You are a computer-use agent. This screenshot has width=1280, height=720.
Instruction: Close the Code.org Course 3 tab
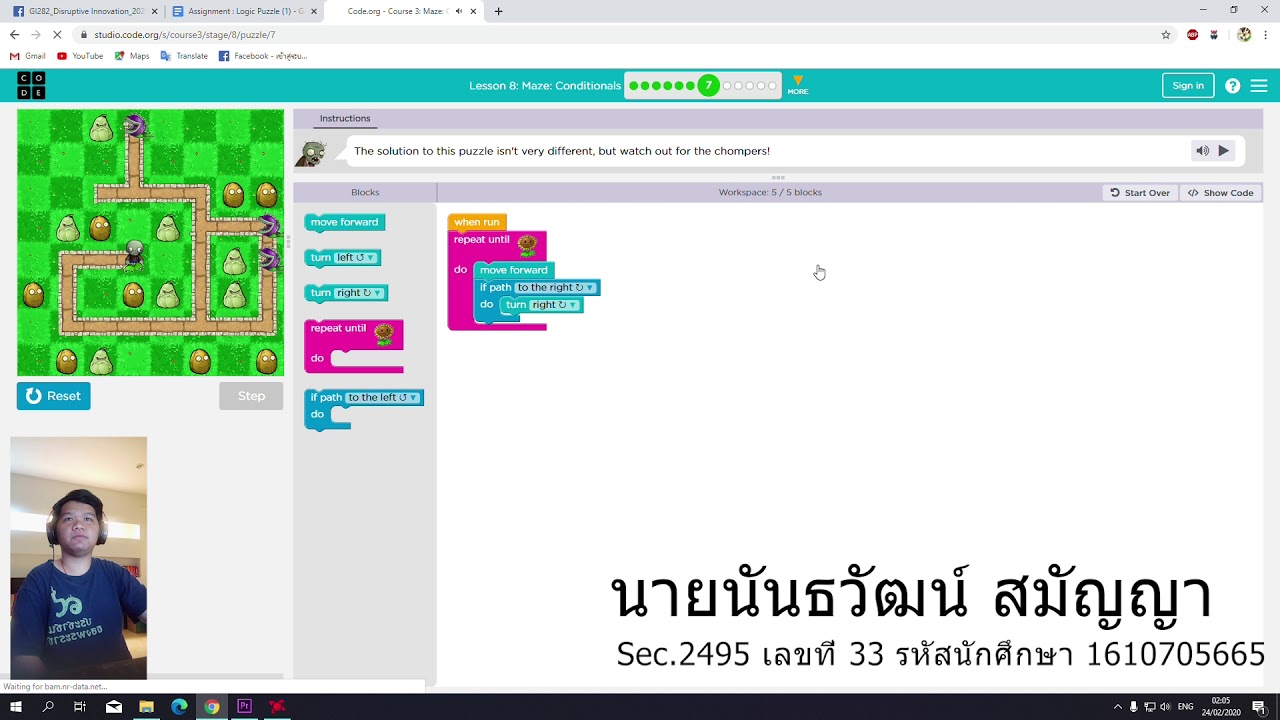point(474,11)
